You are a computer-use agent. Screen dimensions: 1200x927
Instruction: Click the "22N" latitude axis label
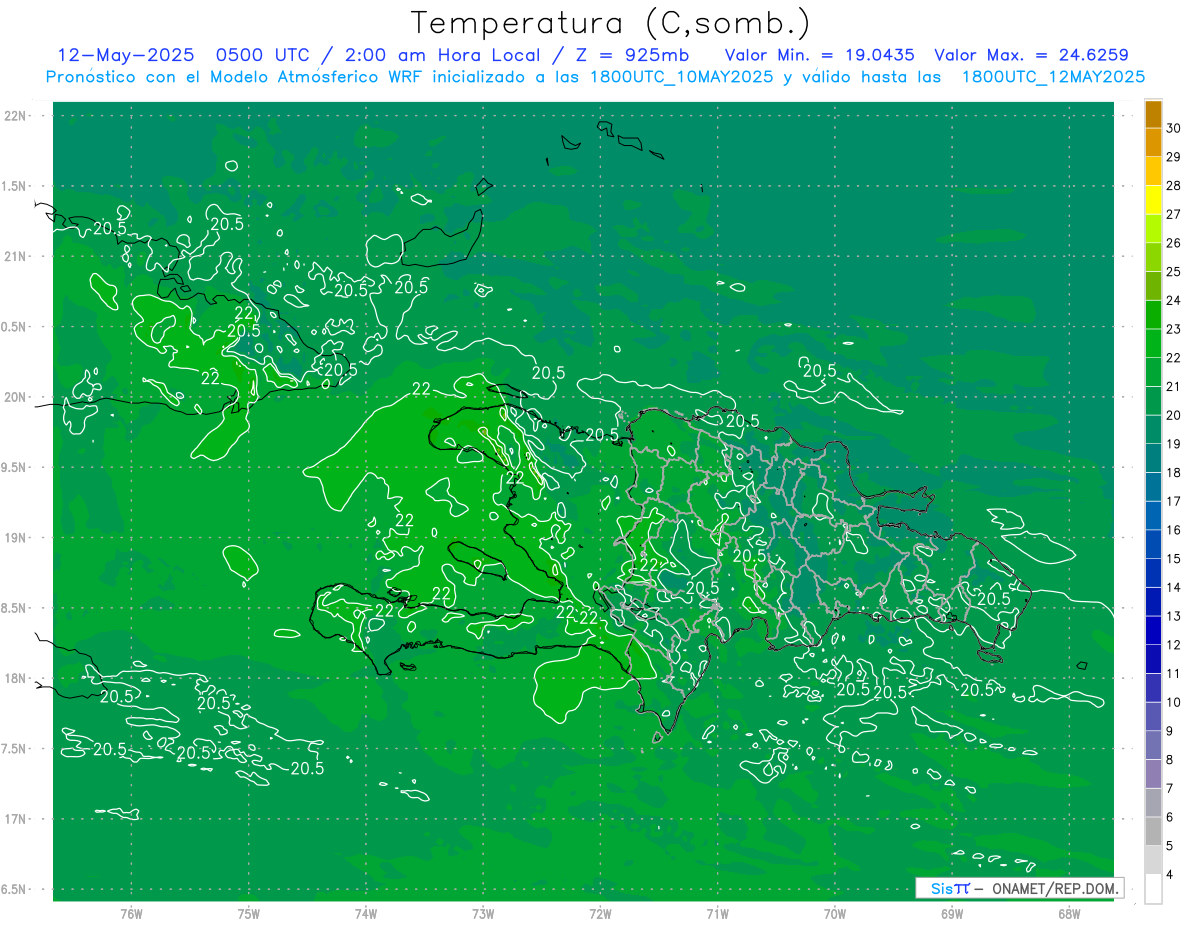[16, 115]
